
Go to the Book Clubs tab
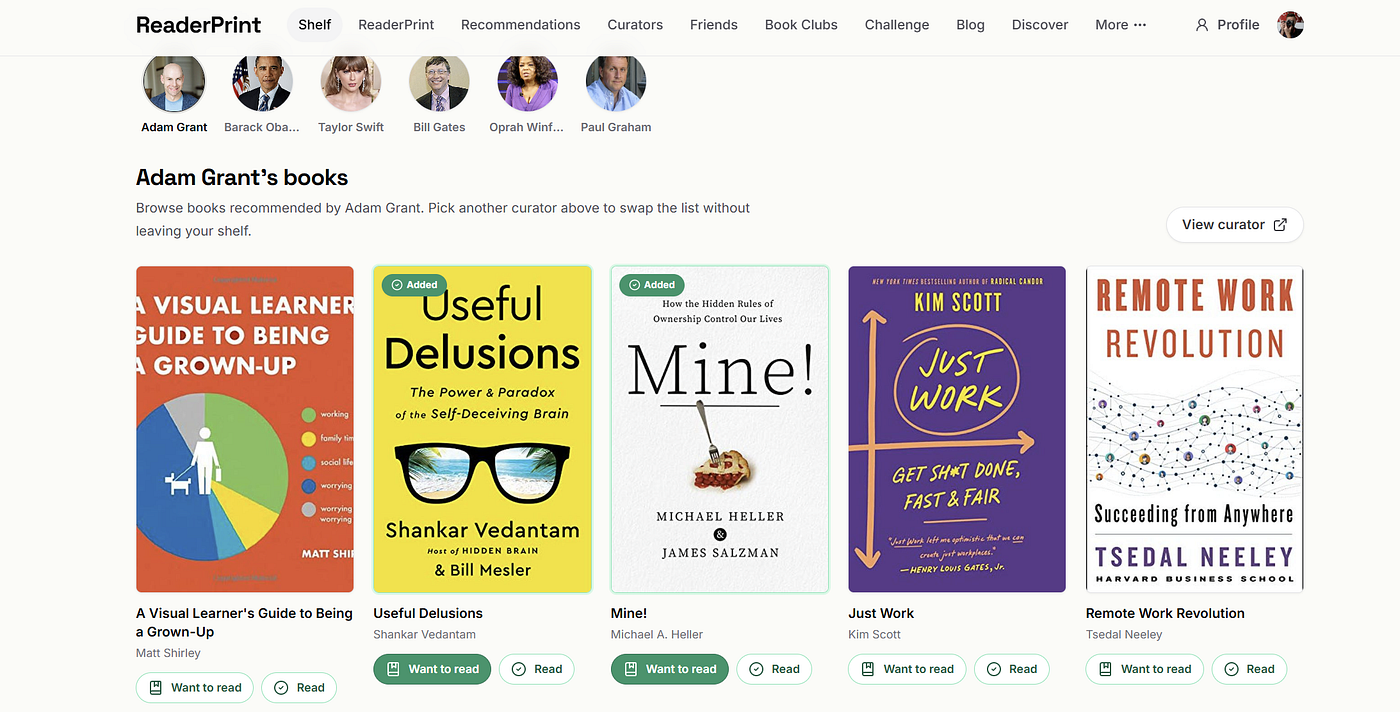(x=801, y=25)
